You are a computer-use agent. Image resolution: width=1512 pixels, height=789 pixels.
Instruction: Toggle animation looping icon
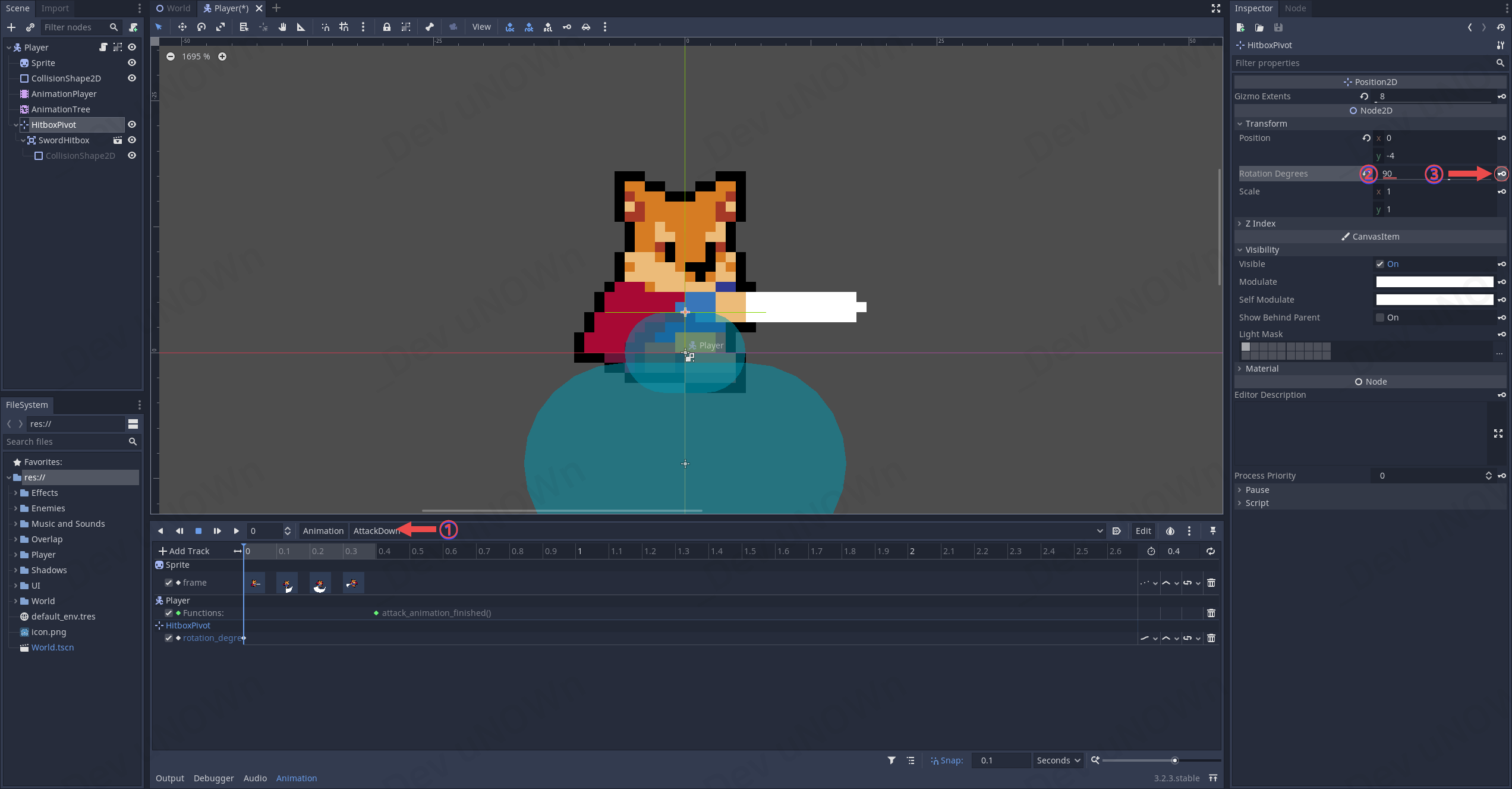[x=1210, y=551]
